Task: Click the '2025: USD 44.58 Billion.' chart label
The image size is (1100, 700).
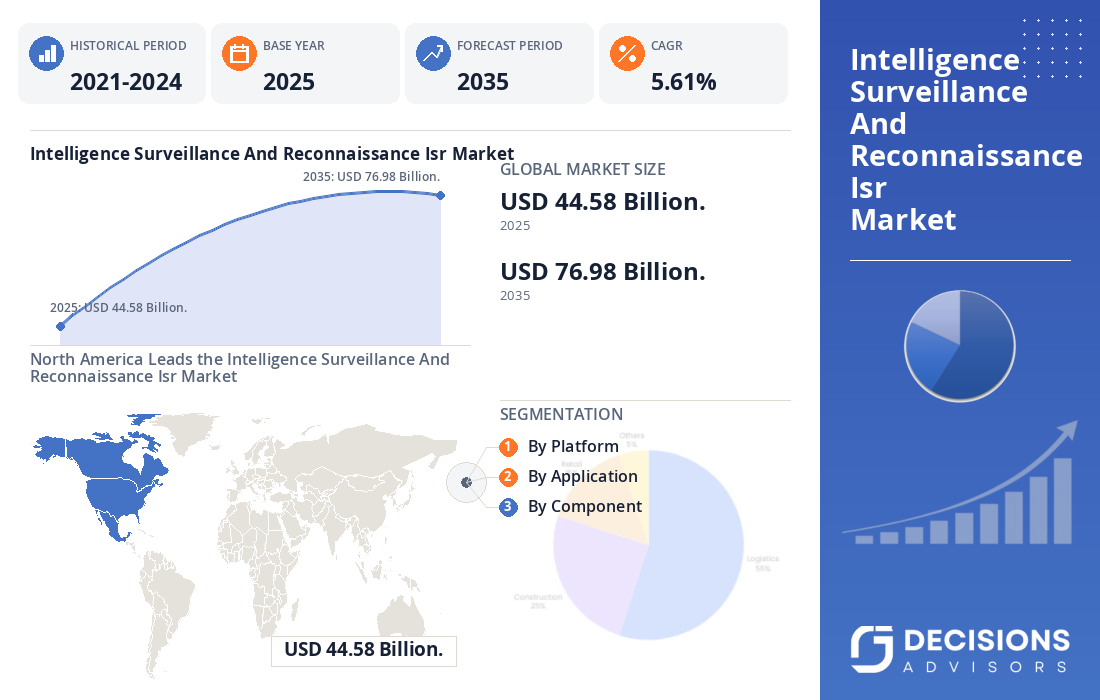Action: coord(119,308)
